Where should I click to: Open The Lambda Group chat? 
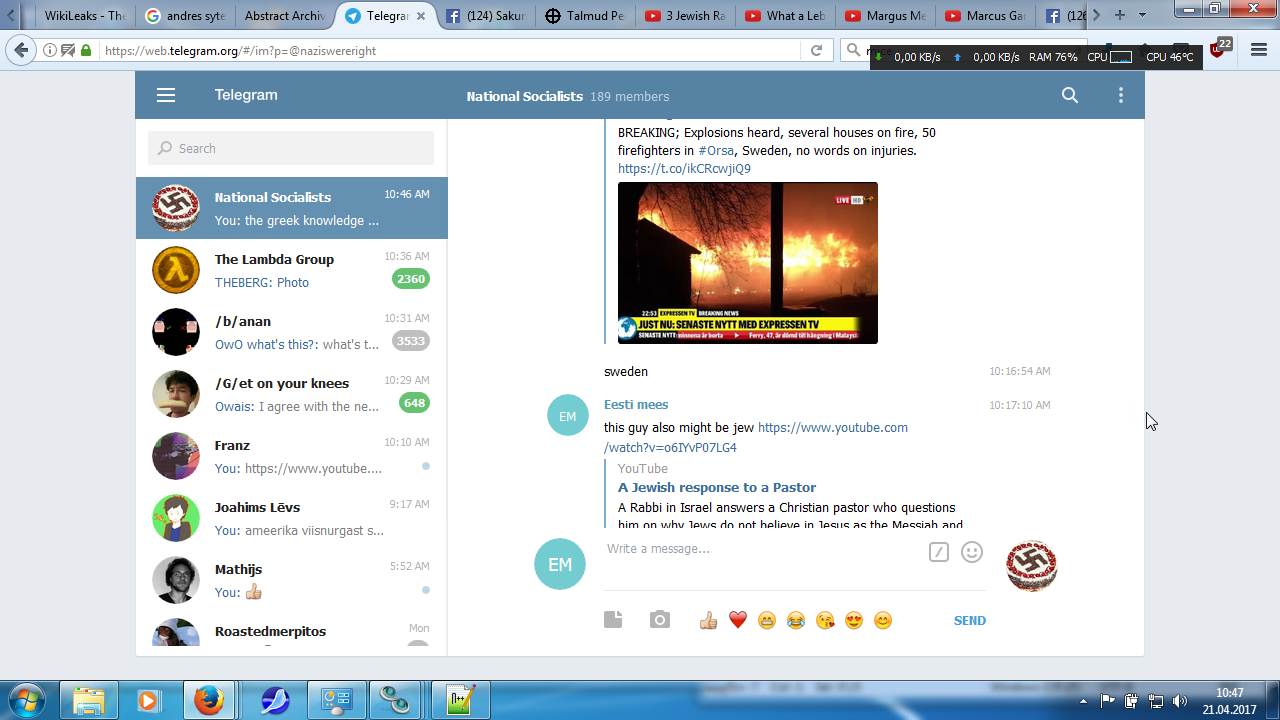tap(291, 270)
